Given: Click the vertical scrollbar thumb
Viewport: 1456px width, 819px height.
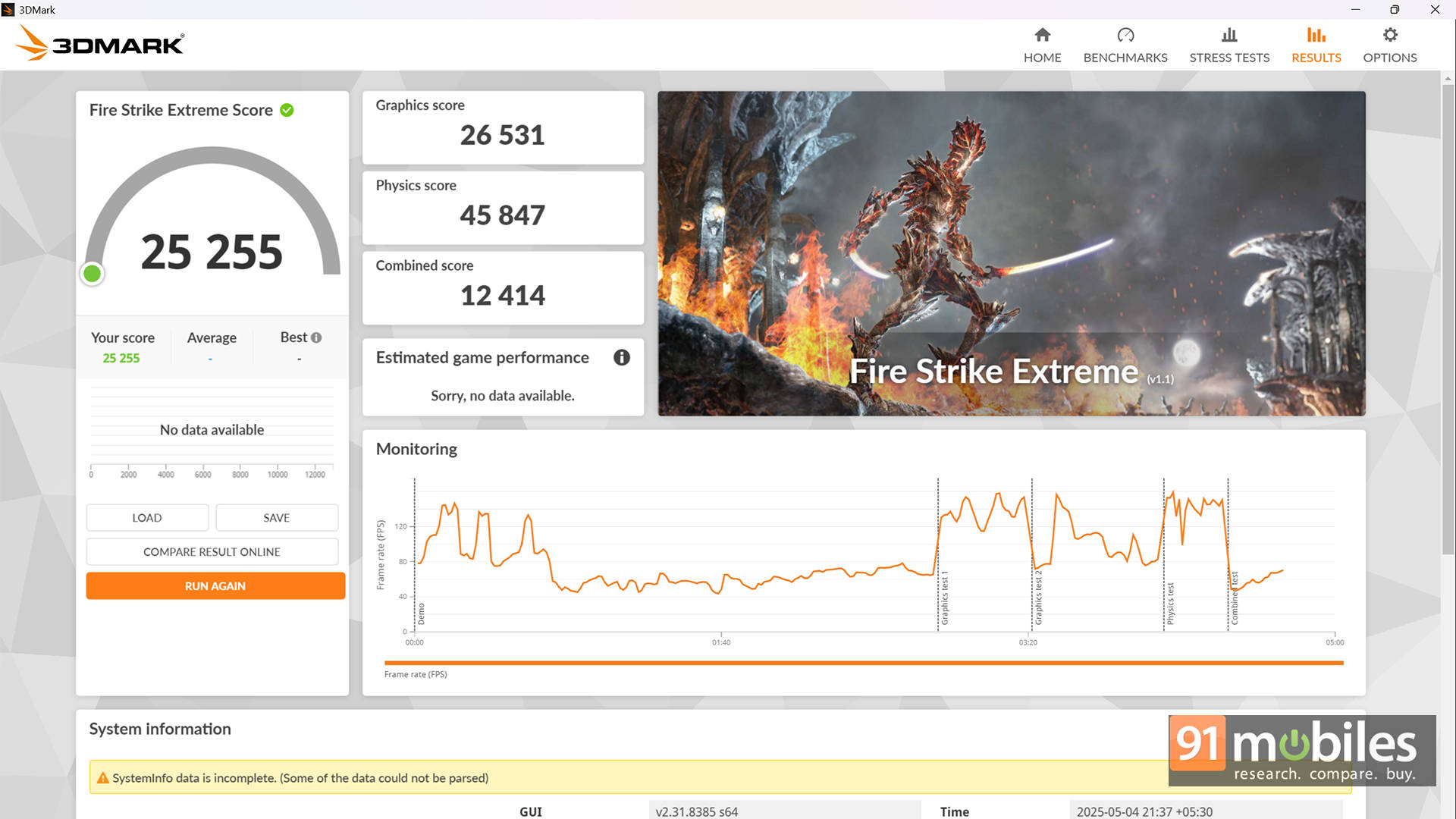Looking at the screenshot, I should click(x=1448, y=318).
